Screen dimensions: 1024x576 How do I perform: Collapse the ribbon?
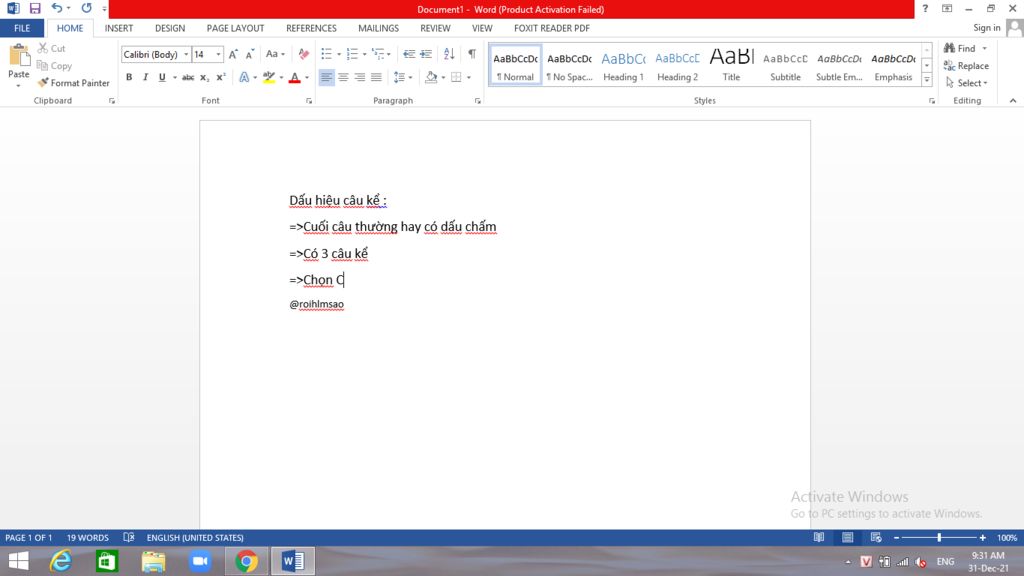1013,101
